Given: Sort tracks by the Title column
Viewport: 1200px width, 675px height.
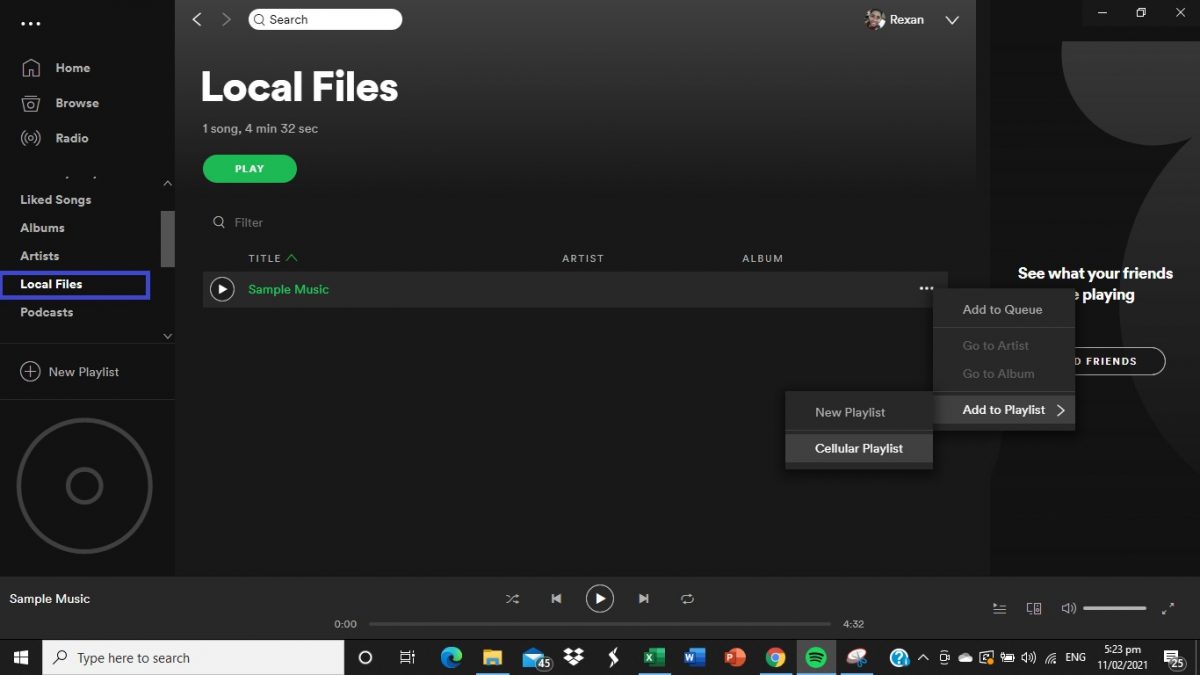Looking at the screenshot, I should click(x=265, y=258).
